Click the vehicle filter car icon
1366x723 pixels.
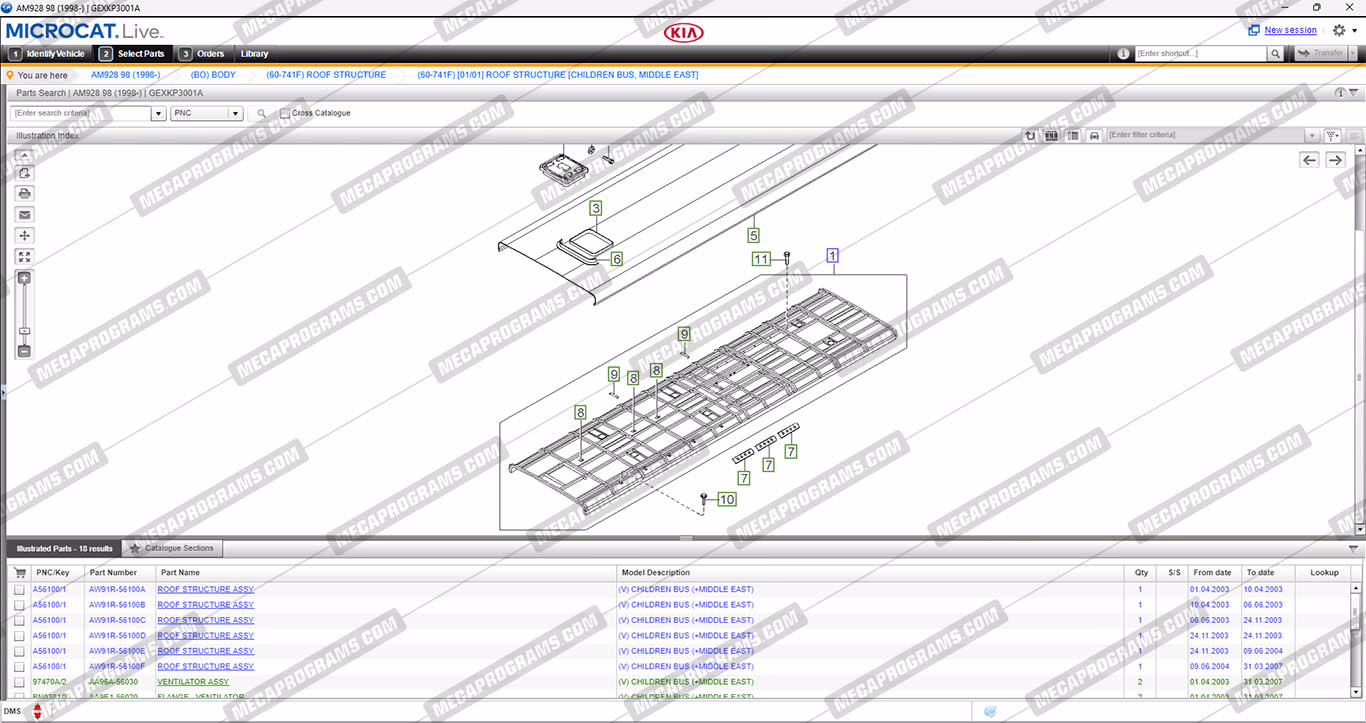1094,135
